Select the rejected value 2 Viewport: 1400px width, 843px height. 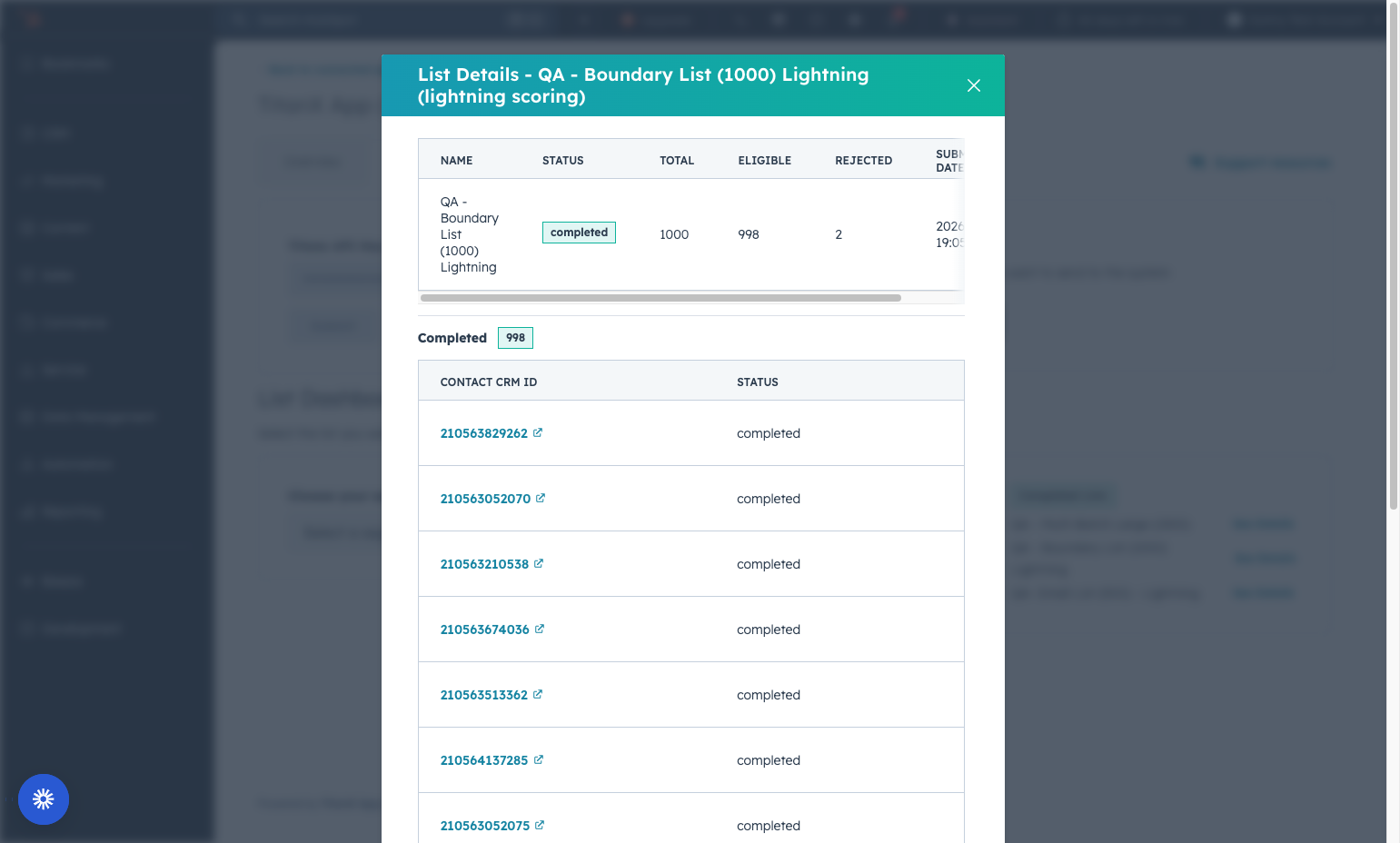839,234
